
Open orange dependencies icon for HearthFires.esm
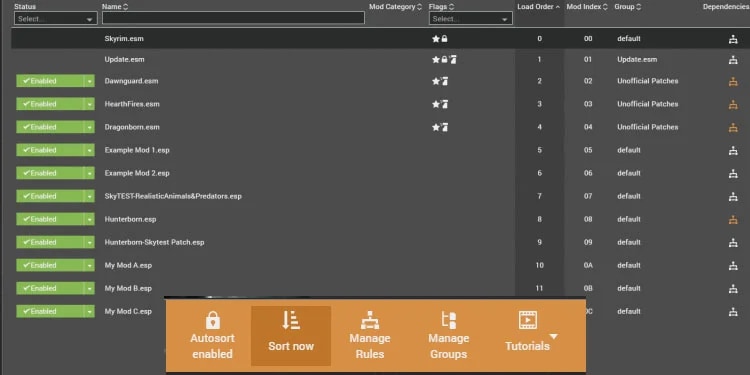click(733, 104)
